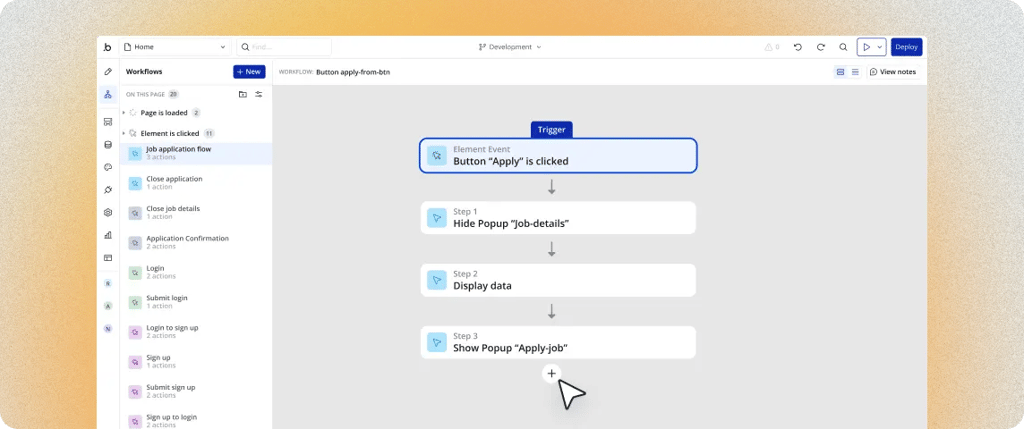The height and width of the screenshot is (429, 1024).
Task: Open the Design tab pencil icon
Action: pyautogui.click(x=108, y=72)
